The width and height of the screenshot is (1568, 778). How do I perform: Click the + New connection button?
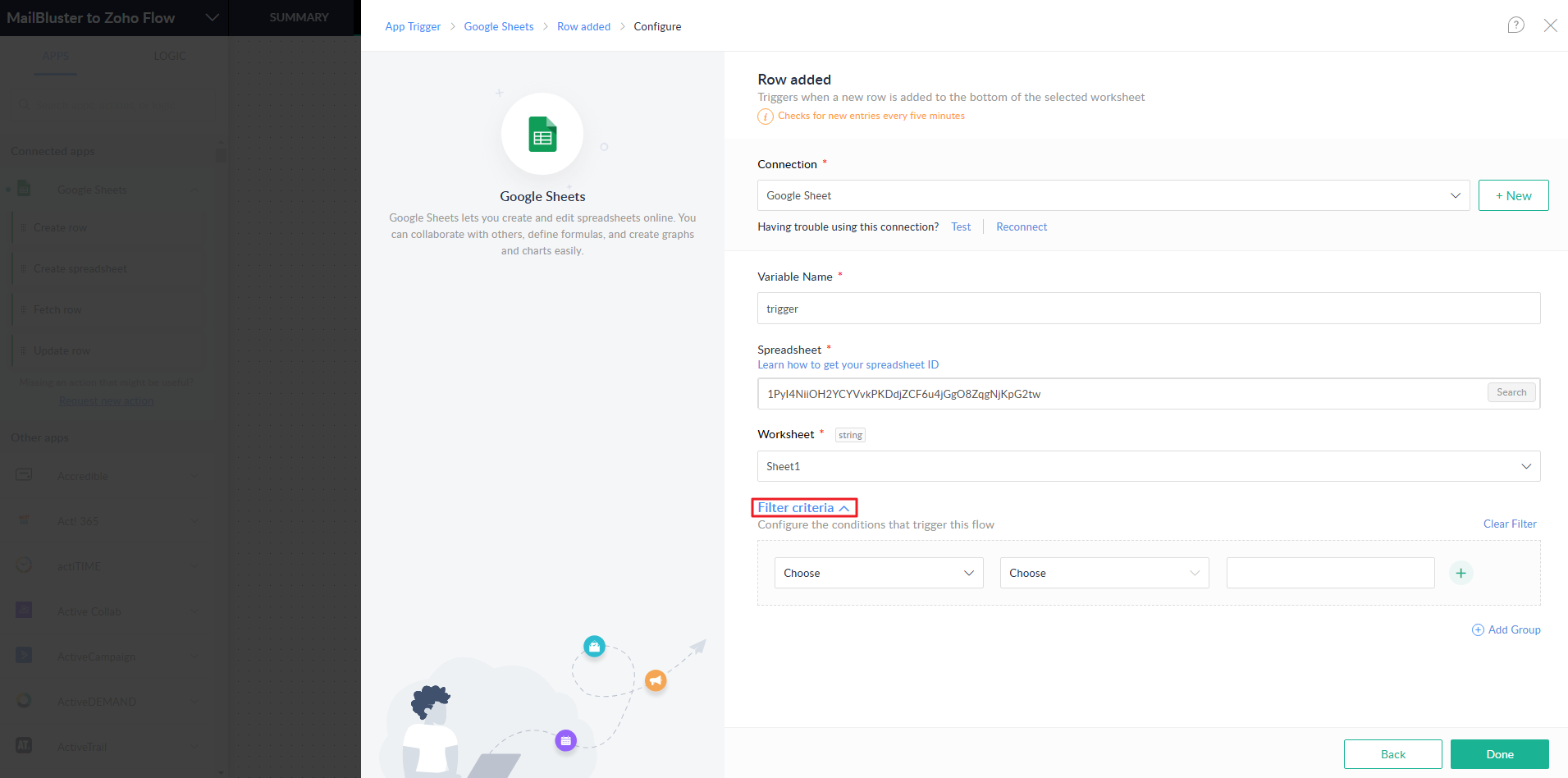[x=1513, y=195]
